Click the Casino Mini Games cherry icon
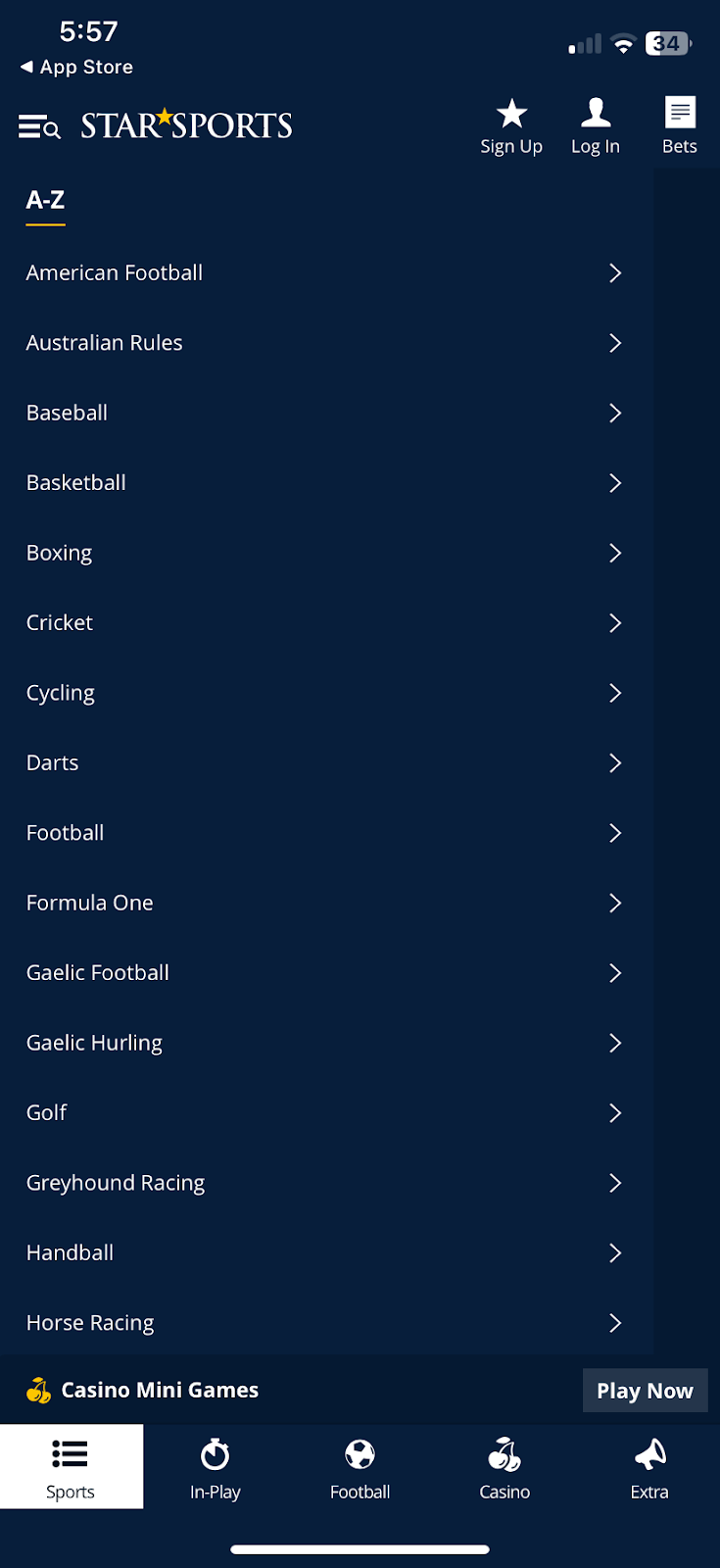The width and height of the screenshot is (720, 1568). [37, 1390]
